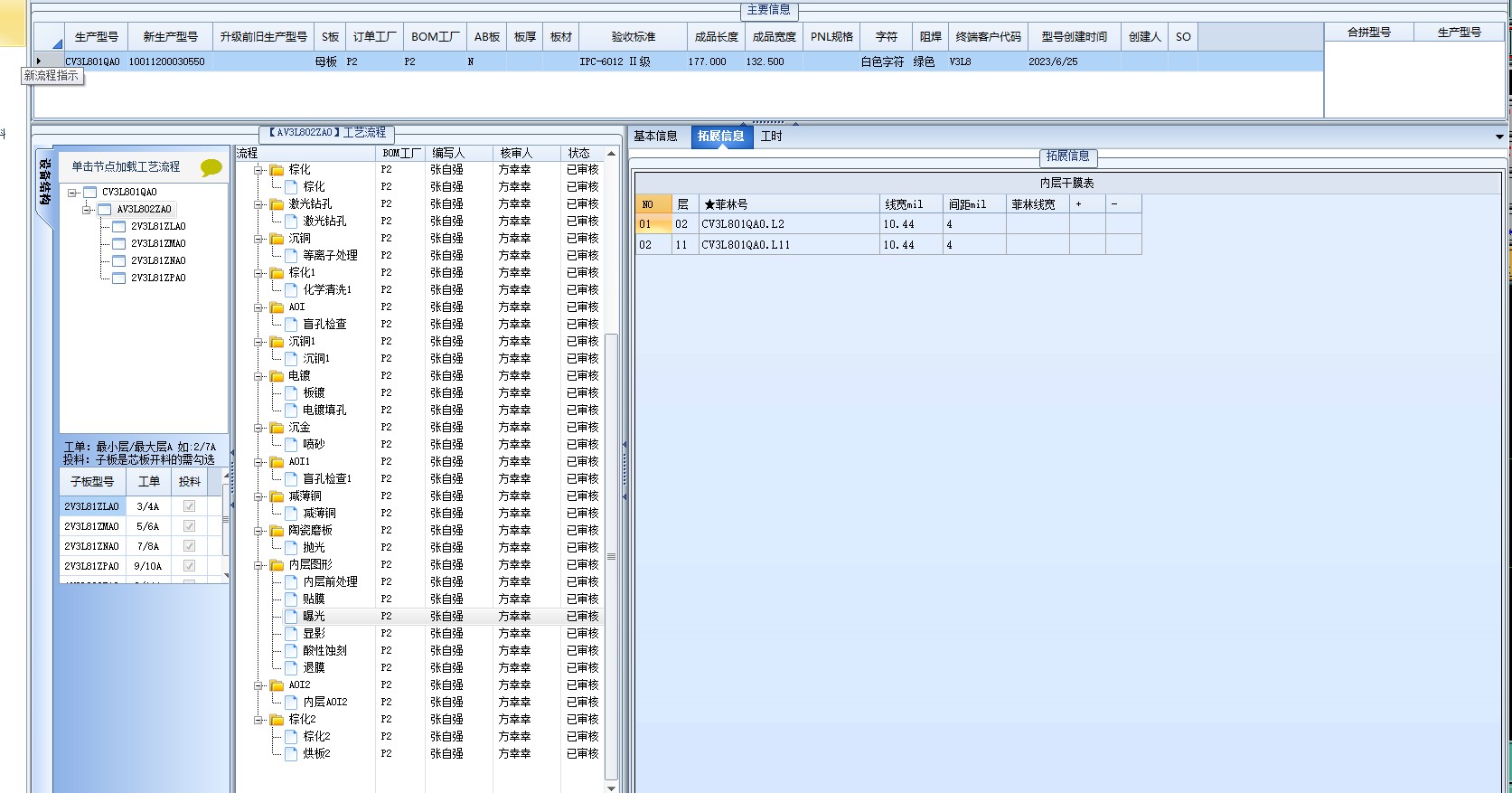Screen dimensions: 1512x793
Task: Click the 7/8A work order cell
Action: click(x=148, y=546)
